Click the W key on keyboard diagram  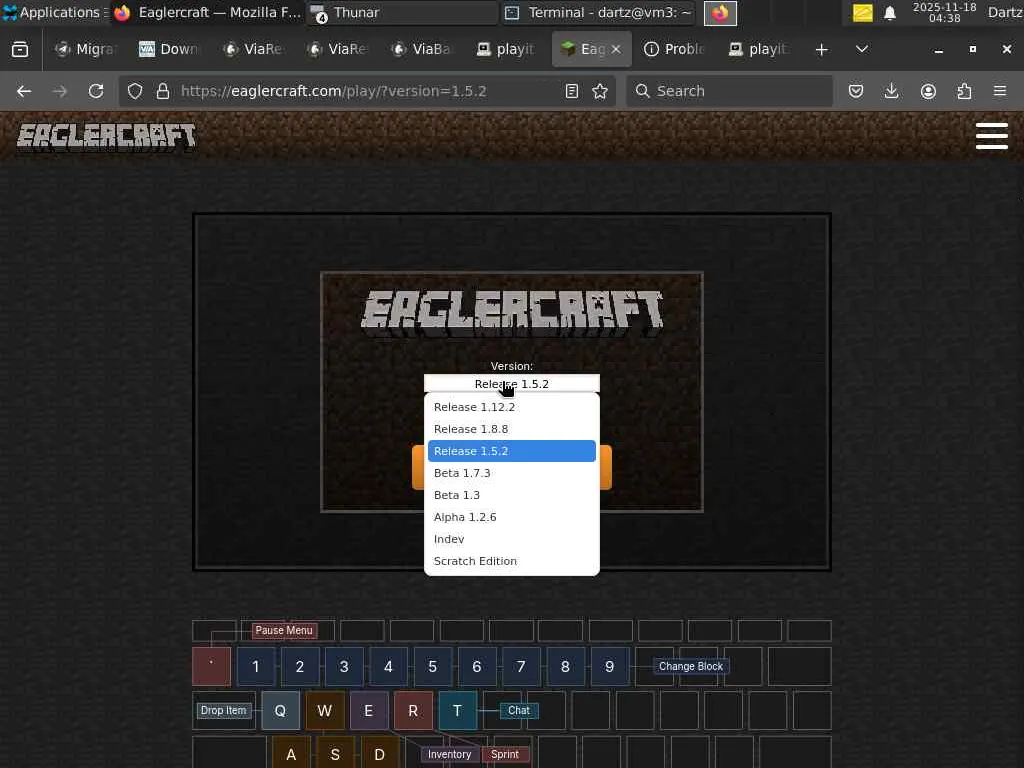click(x=325, y=711)
